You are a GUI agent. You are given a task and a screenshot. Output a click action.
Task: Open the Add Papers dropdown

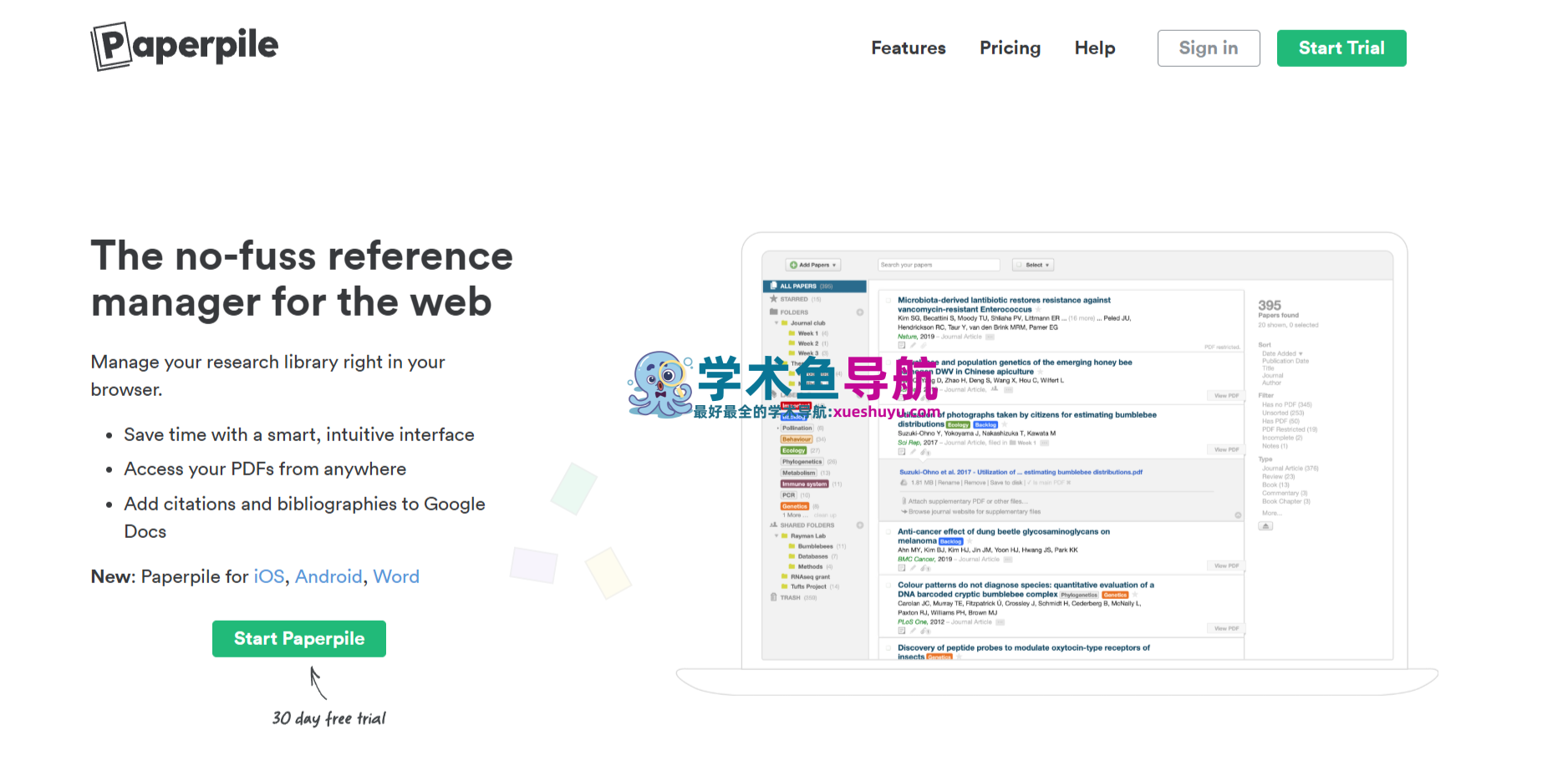[813, 265]
